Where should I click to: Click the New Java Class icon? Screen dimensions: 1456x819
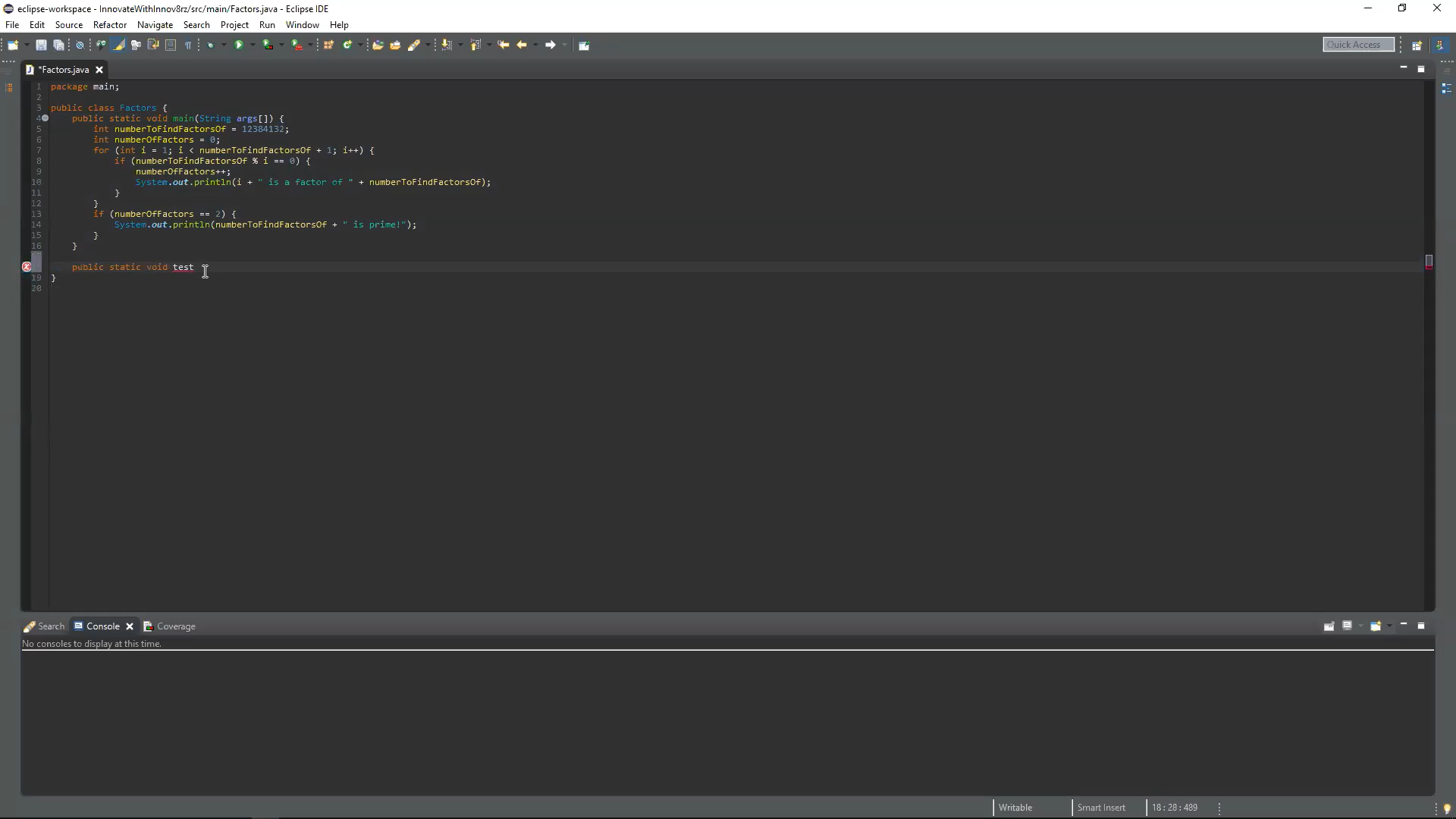pyautogui.click(x=347, y=45)
